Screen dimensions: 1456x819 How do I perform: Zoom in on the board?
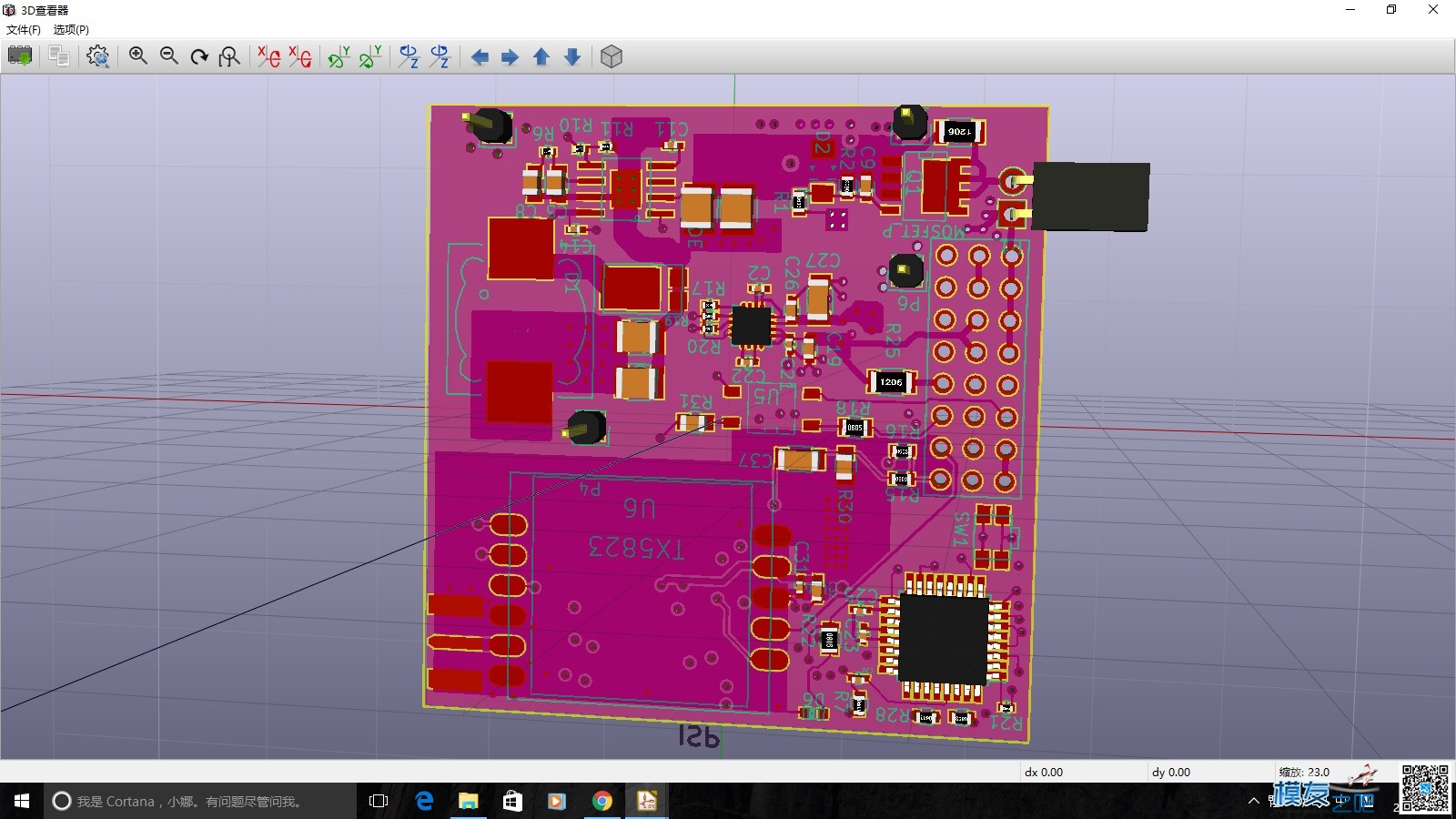point(138,56)
